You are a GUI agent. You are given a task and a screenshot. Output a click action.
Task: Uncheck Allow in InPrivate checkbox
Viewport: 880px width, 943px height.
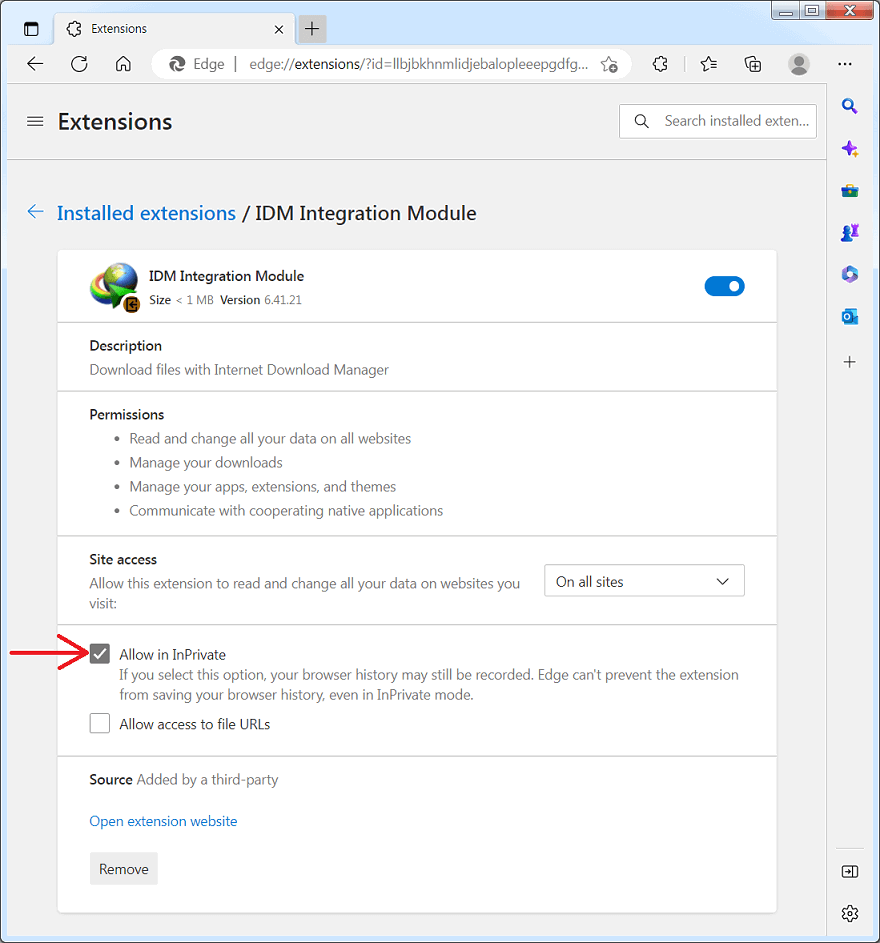pos(100,653)
